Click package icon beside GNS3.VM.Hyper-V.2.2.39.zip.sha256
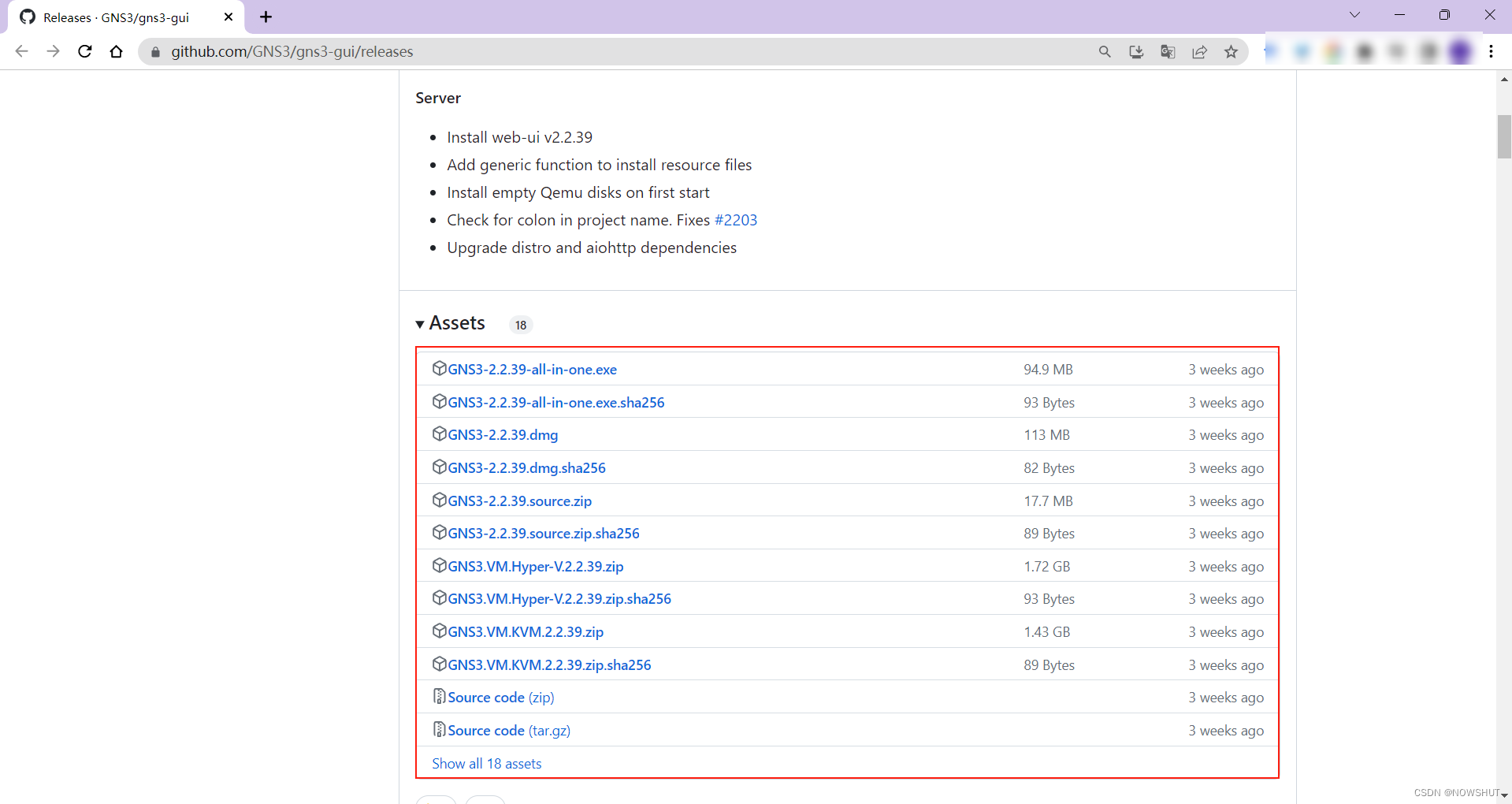1512x804 pixels. [x=440, y=597]
